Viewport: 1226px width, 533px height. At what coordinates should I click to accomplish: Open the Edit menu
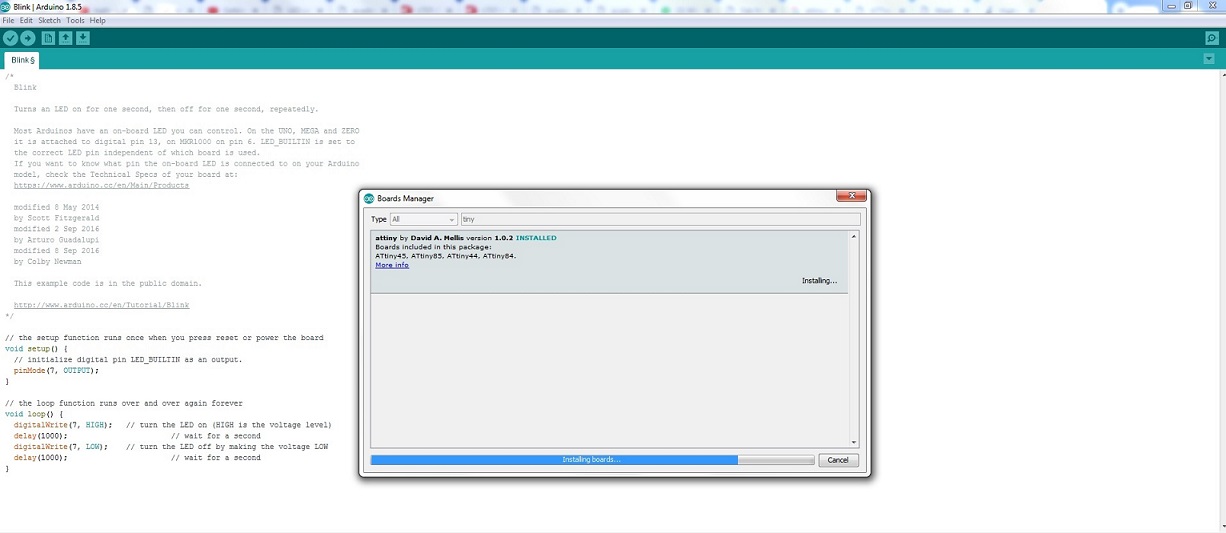26,20
